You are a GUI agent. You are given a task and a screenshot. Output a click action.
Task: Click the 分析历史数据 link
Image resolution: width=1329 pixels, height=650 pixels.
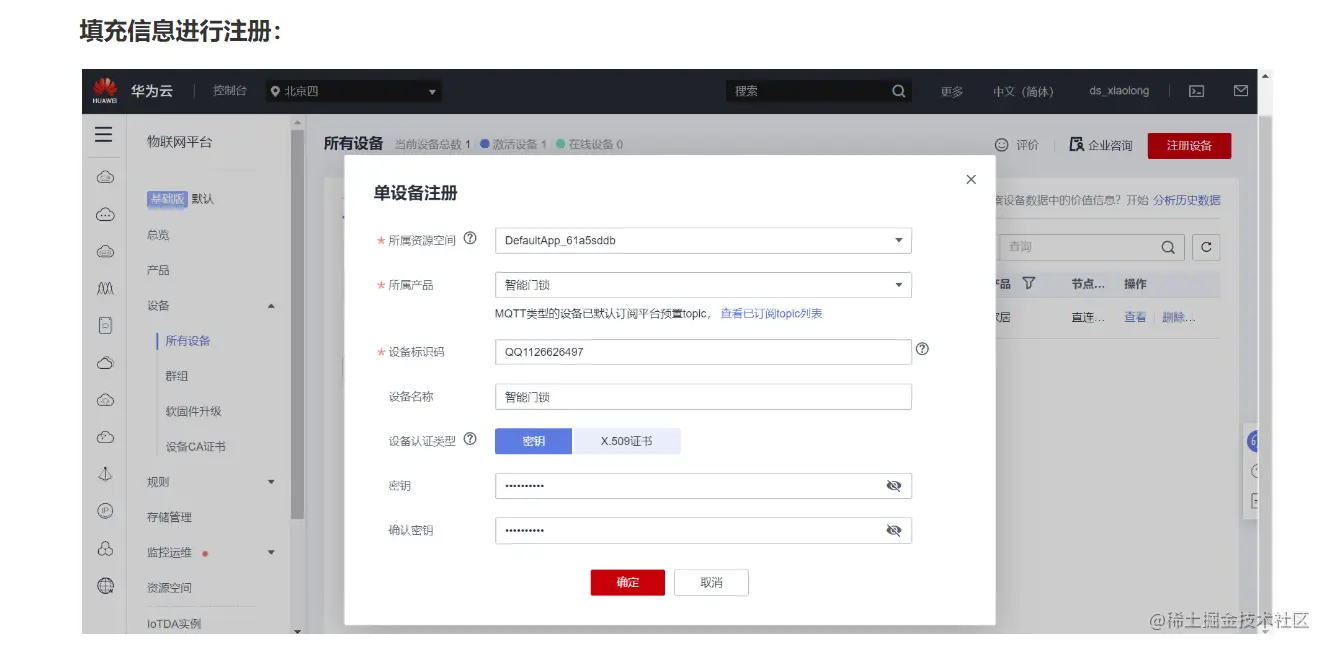pyautogui.click(x=1186, y=200)
